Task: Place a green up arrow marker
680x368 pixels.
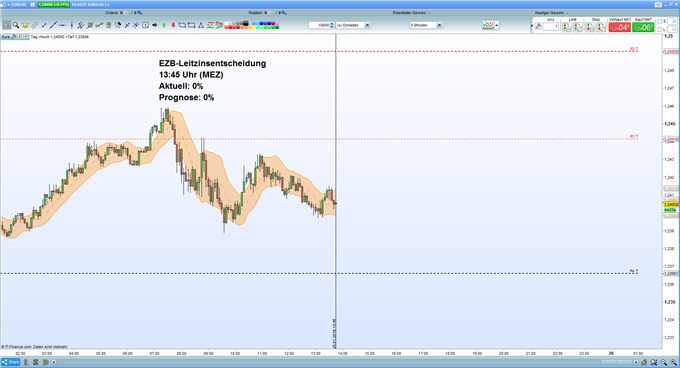Action: pyautogui.click(x=164, y=25)
